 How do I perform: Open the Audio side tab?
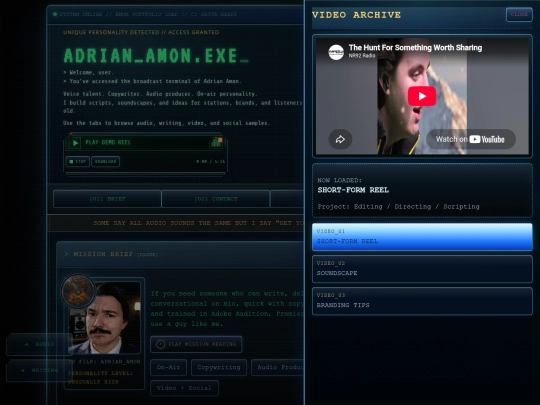point(39,344)
